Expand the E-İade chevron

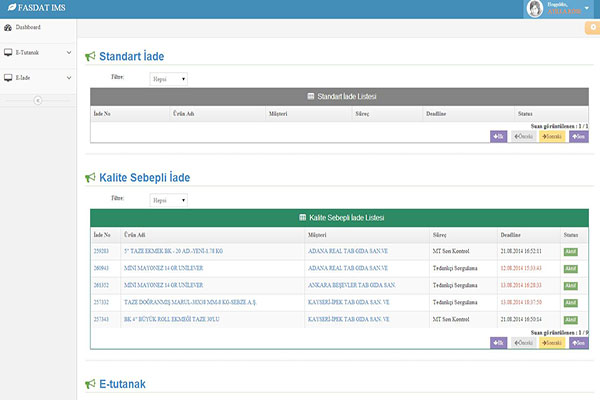(x=69, y=78)
